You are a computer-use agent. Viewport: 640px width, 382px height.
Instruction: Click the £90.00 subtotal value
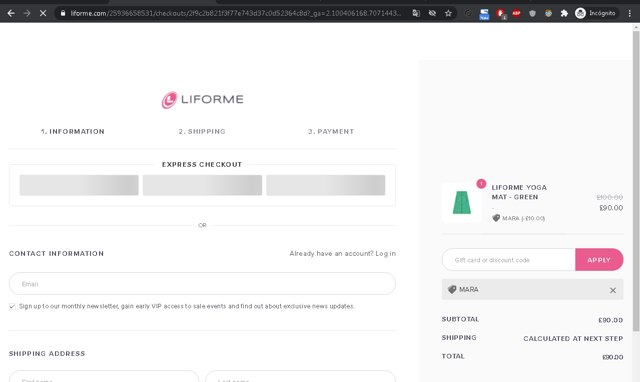click(x=611, y=320)
